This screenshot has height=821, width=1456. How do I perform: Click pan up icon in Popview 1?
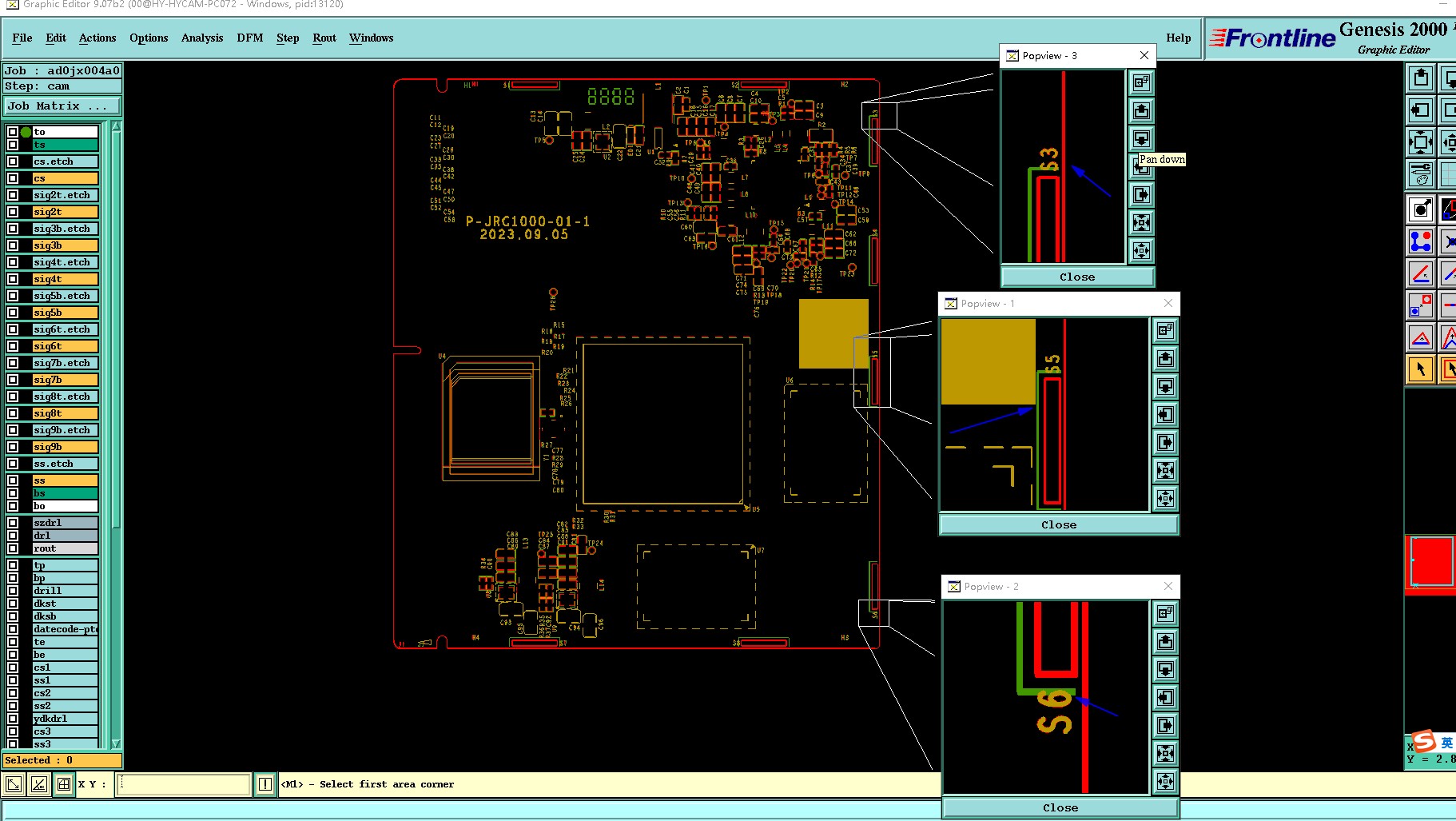[x=1165, y=358]
